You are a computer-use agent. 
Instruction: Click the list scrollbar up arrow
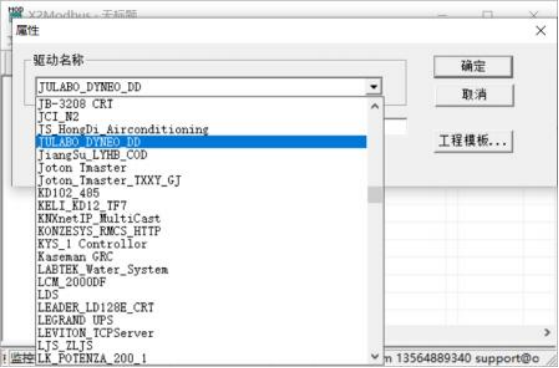374,106
